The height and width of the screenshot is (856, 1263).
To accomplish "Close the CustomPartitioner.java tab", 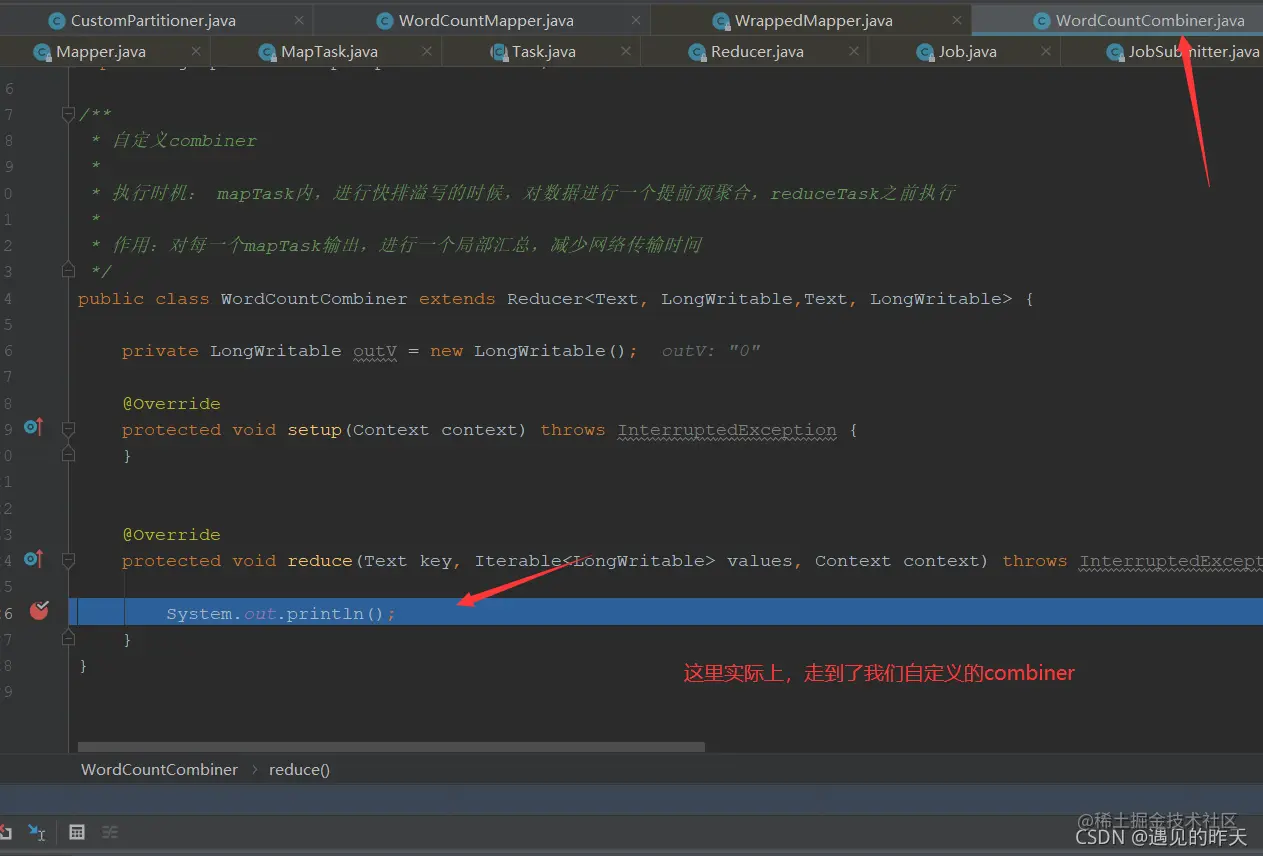I will pos(300,20).
